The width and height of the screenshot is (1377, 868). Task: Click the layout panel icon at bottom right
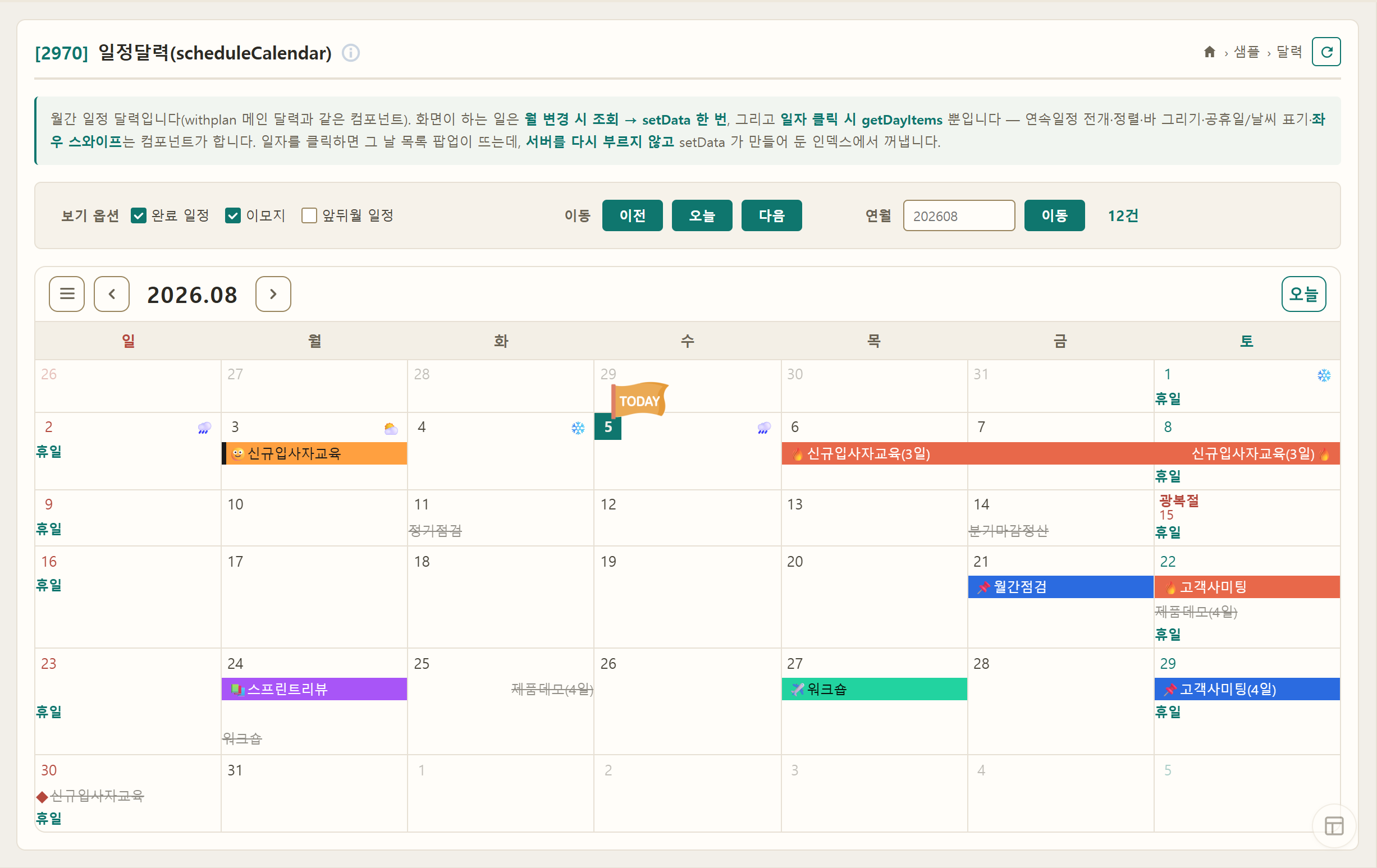click(x=1334, y=826)
